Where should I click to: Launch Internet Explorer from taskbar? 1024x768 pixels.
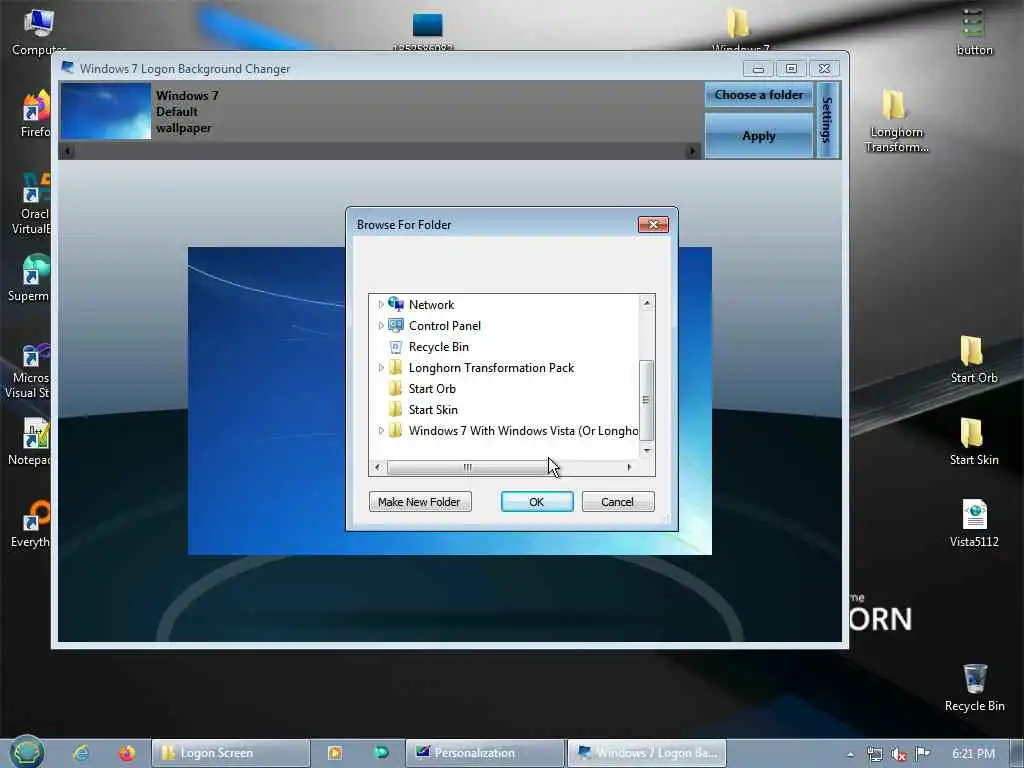[x=81, y=753]
